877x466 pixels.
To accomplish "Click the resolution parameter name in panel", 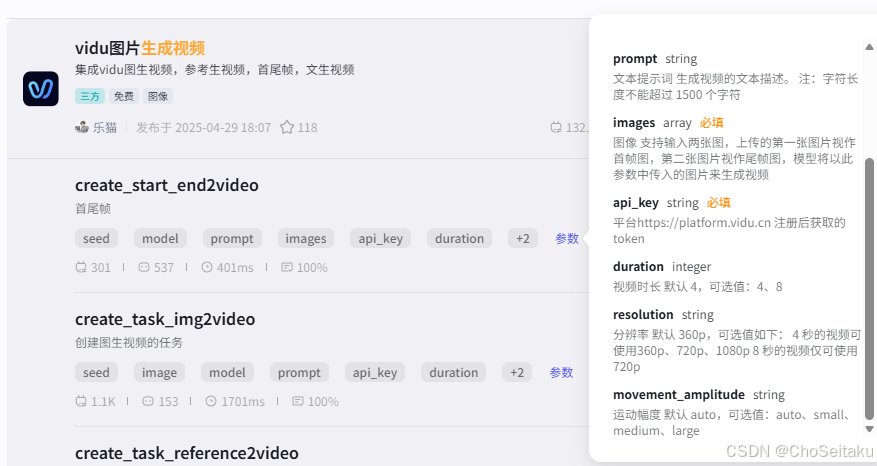I will pos(643,314).
